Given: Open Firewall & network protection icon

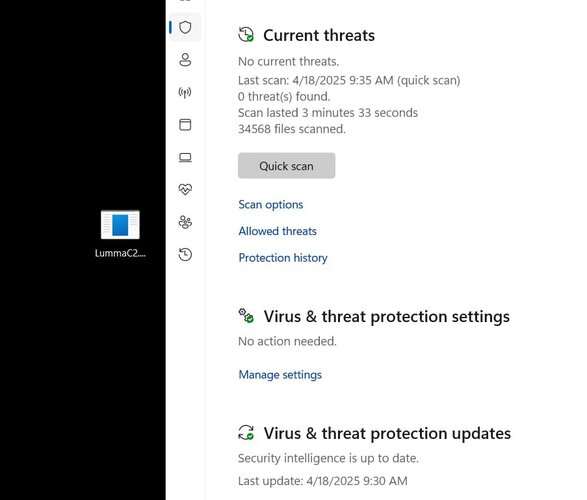Looking at the screenshot, I should click(x=185, y=92).
